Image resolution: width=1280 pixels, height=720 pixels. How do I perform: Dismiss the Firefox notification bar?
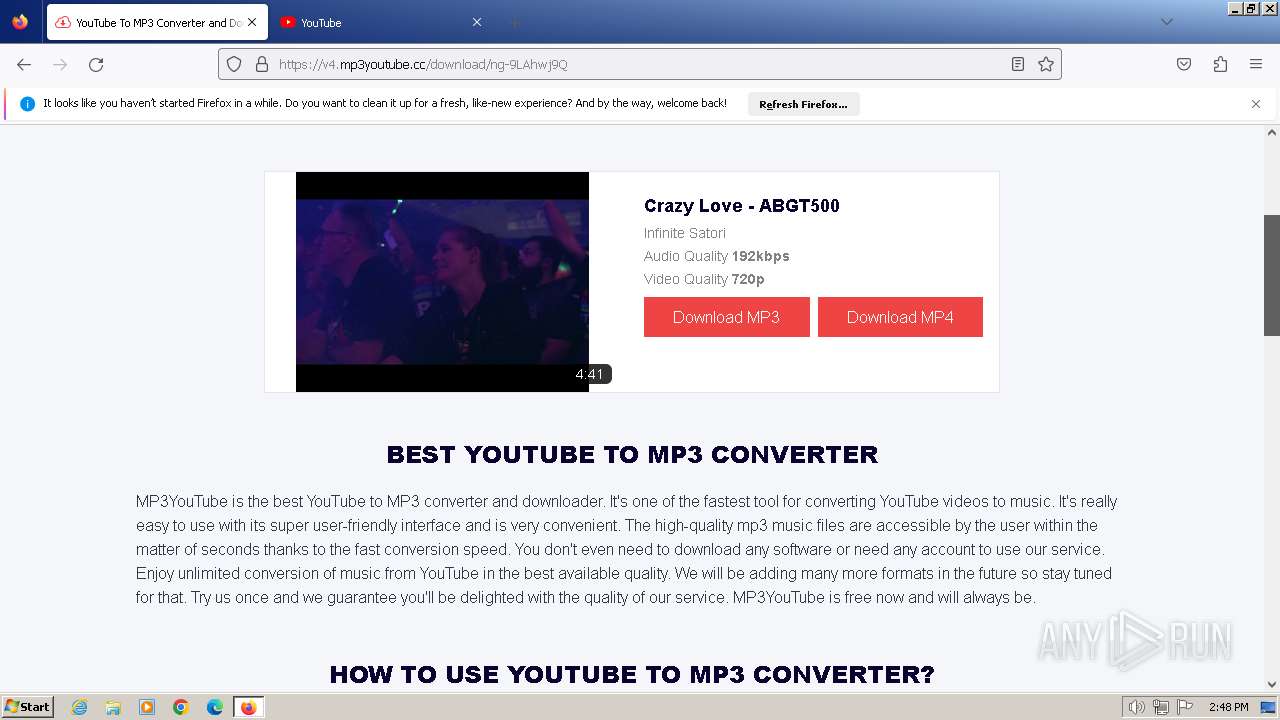click(x=1256, y=104)
